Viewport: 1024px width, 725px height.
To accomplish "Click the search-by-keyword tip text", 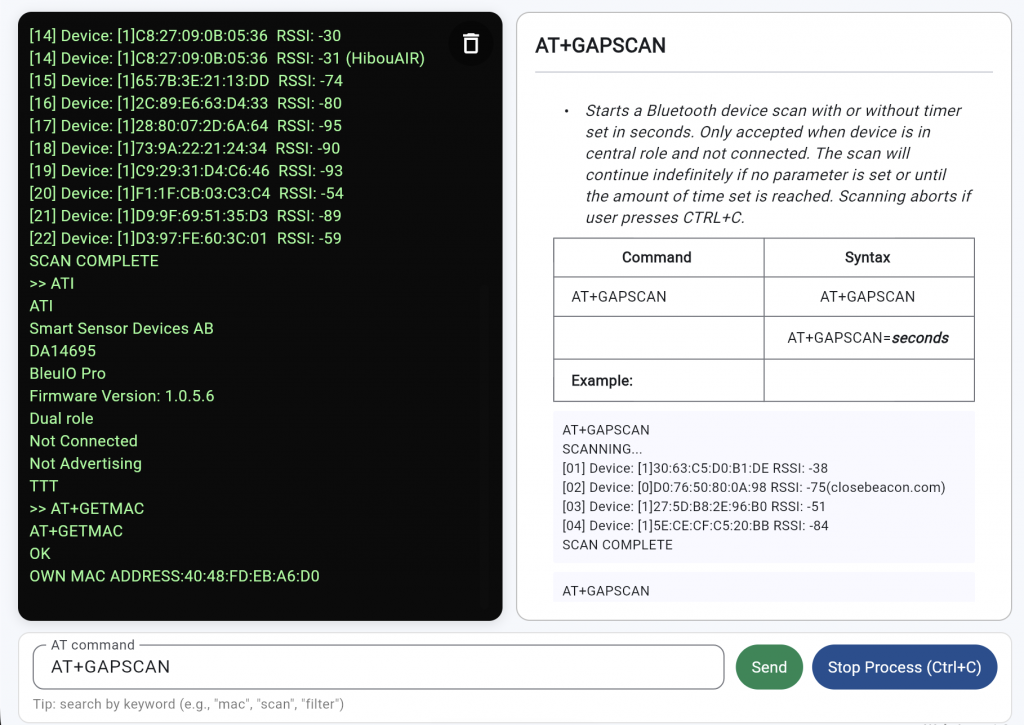I will pyautogui.click(x=188, y=704).
